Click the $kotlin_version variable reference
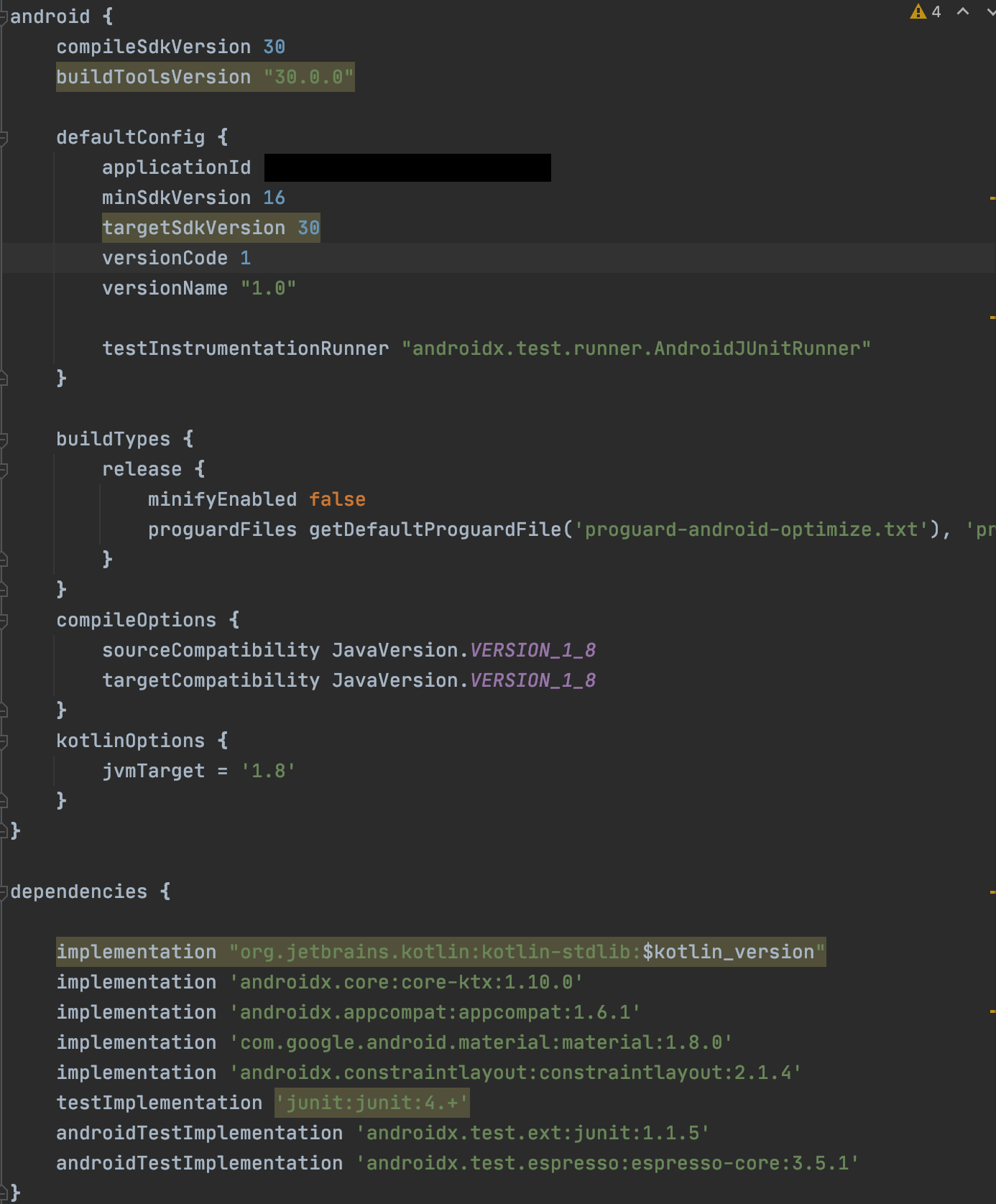Viewport: 996px width, 1204px height. pyautogui.click(x=729, y=952)
